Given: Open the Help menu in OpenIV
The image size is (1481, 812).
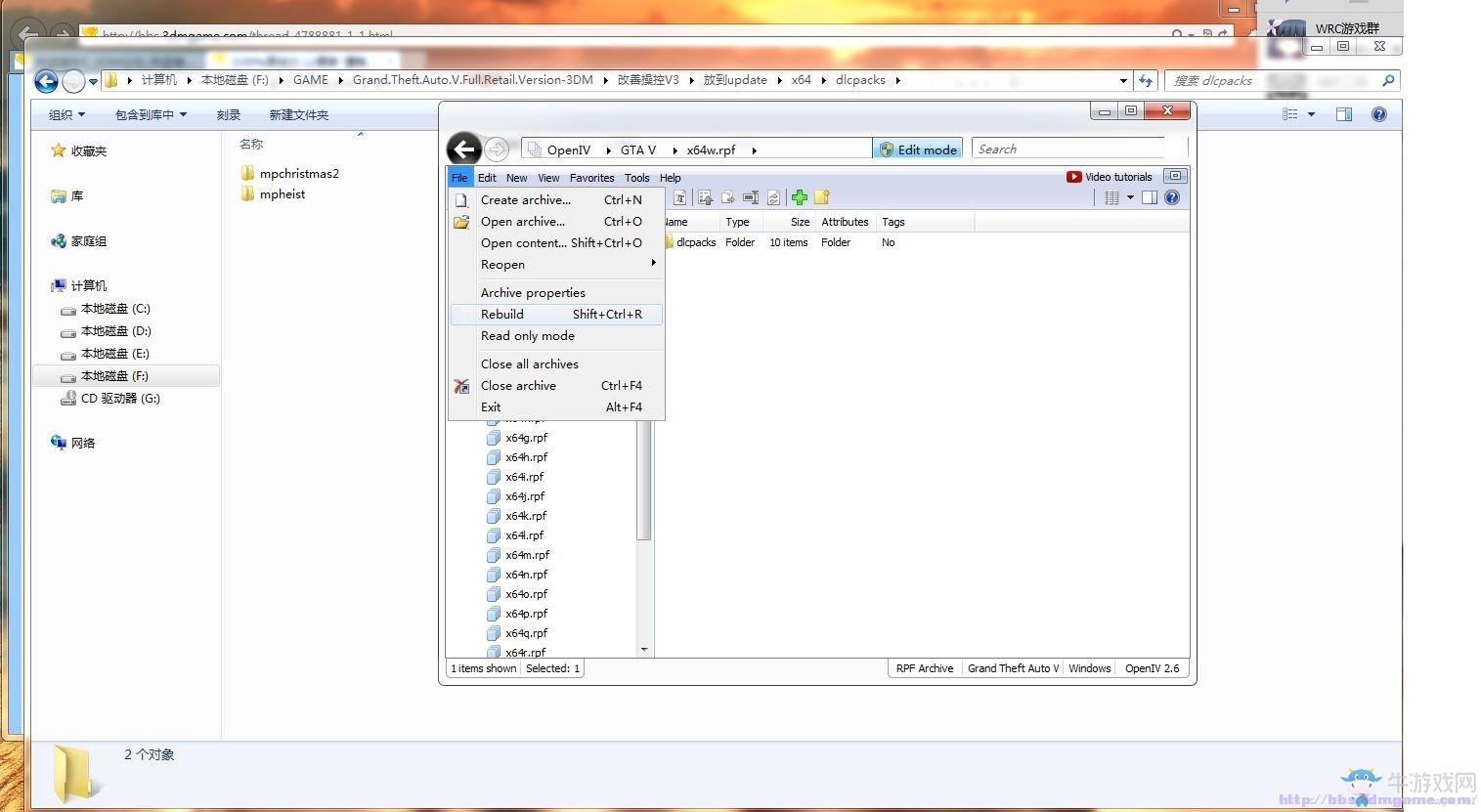Looking at the screenshot, I should tap(670, 178).
